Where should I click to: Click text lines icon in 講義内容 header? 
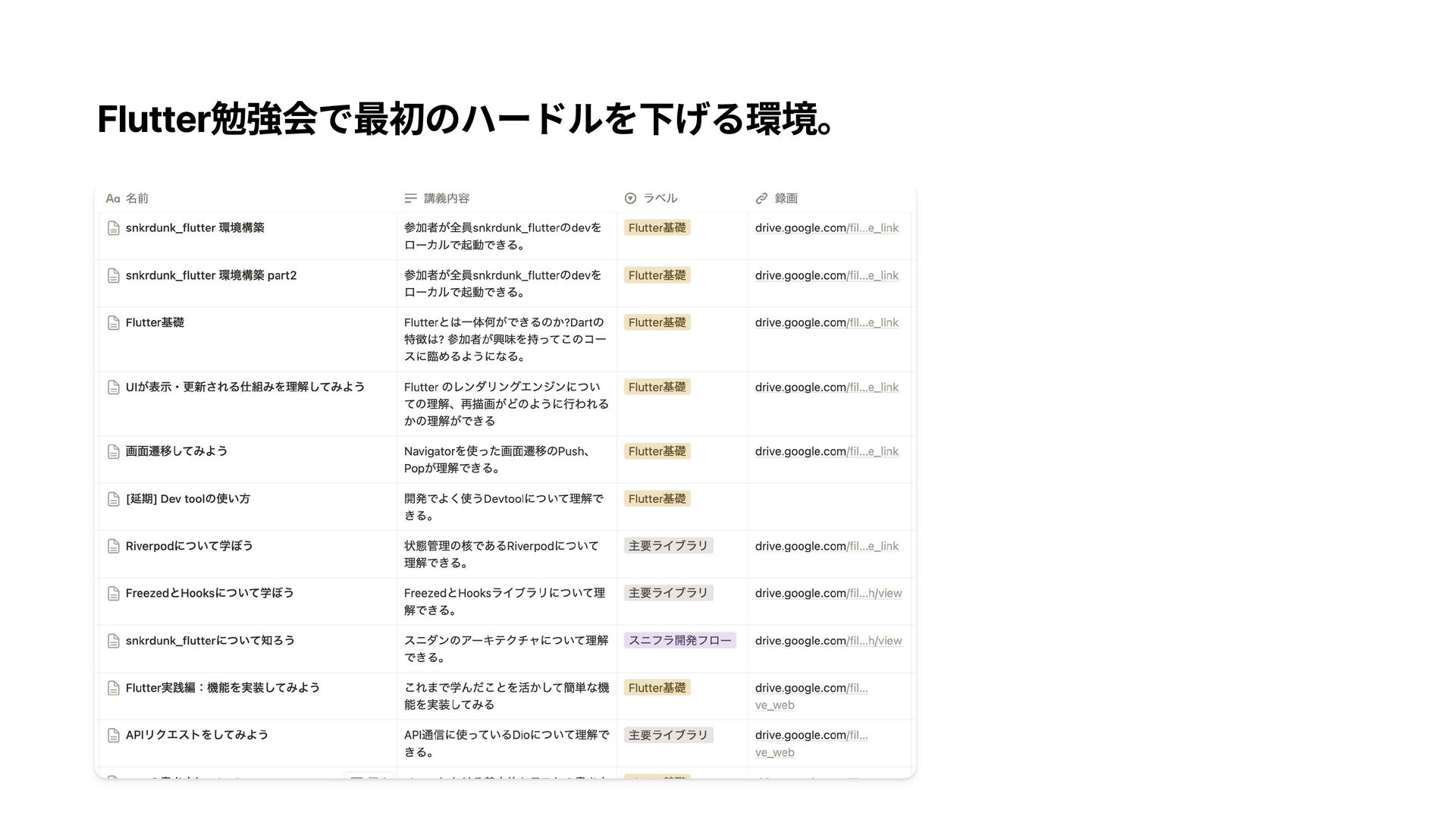tap(410, 199)
